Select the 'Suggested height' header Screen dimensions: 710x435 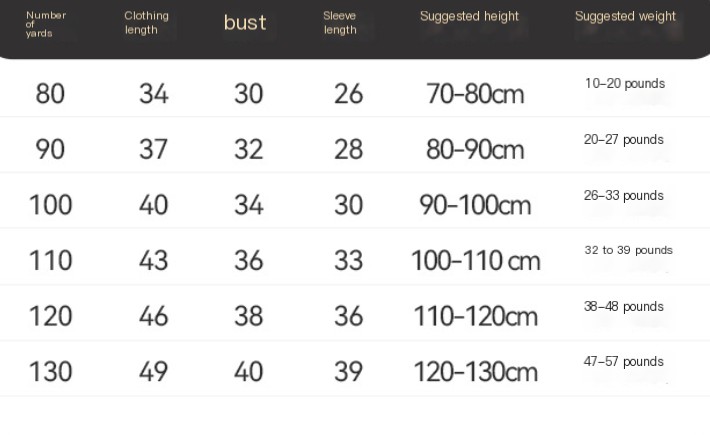[x=469, y=16]
